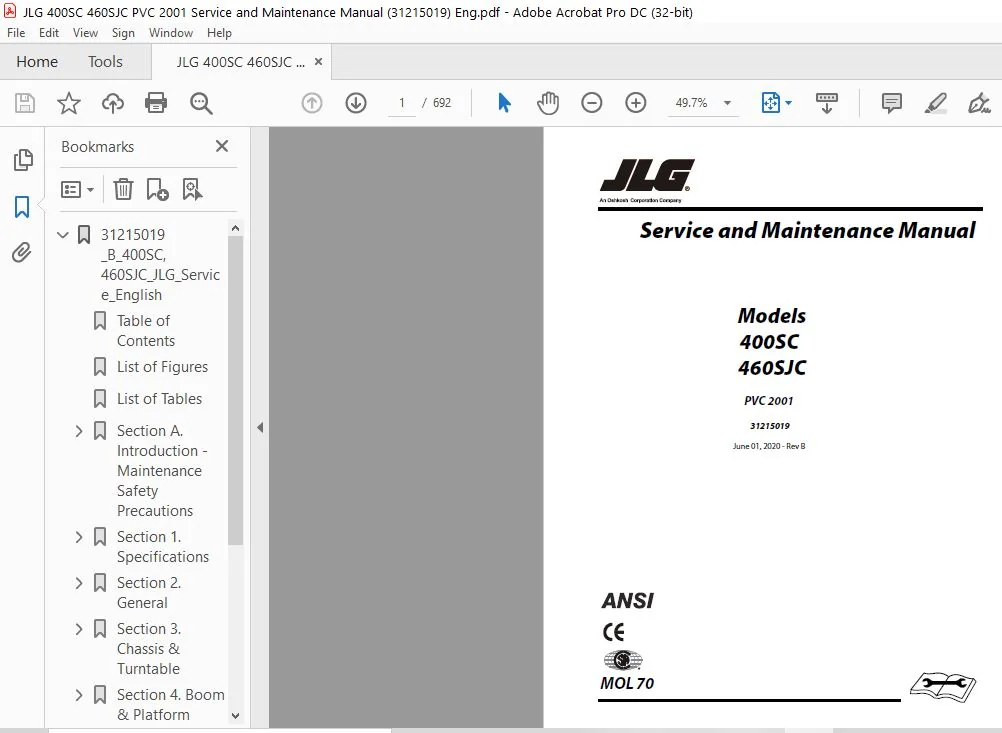Go to next page arrow

click(x=356, y=103)
